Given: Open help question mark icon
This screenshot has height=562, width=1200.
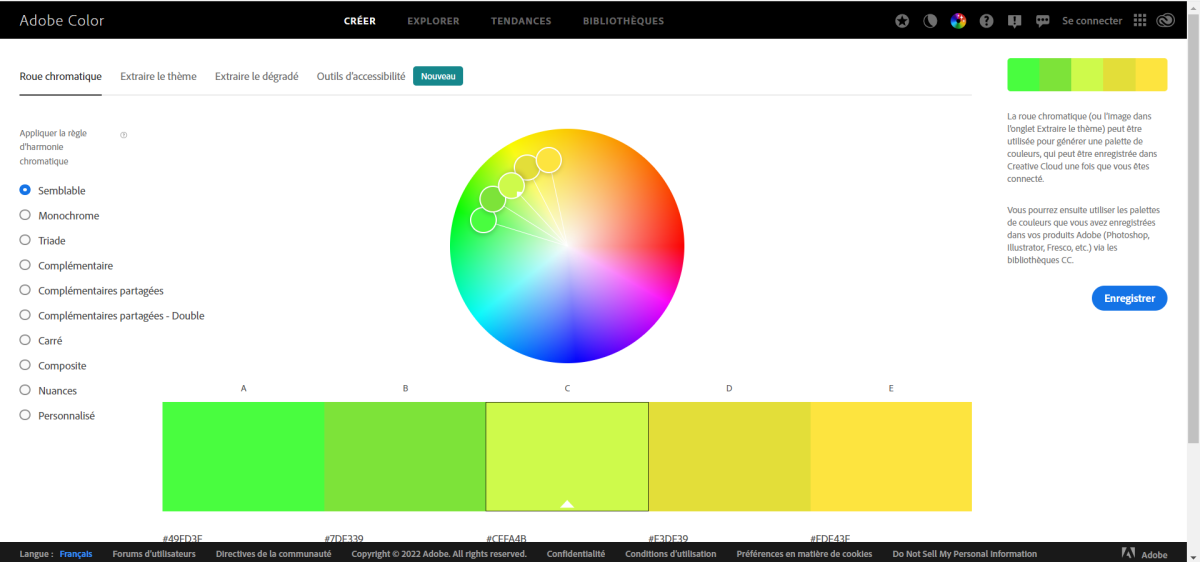Looking at the screenshot, I should point(987,21).
